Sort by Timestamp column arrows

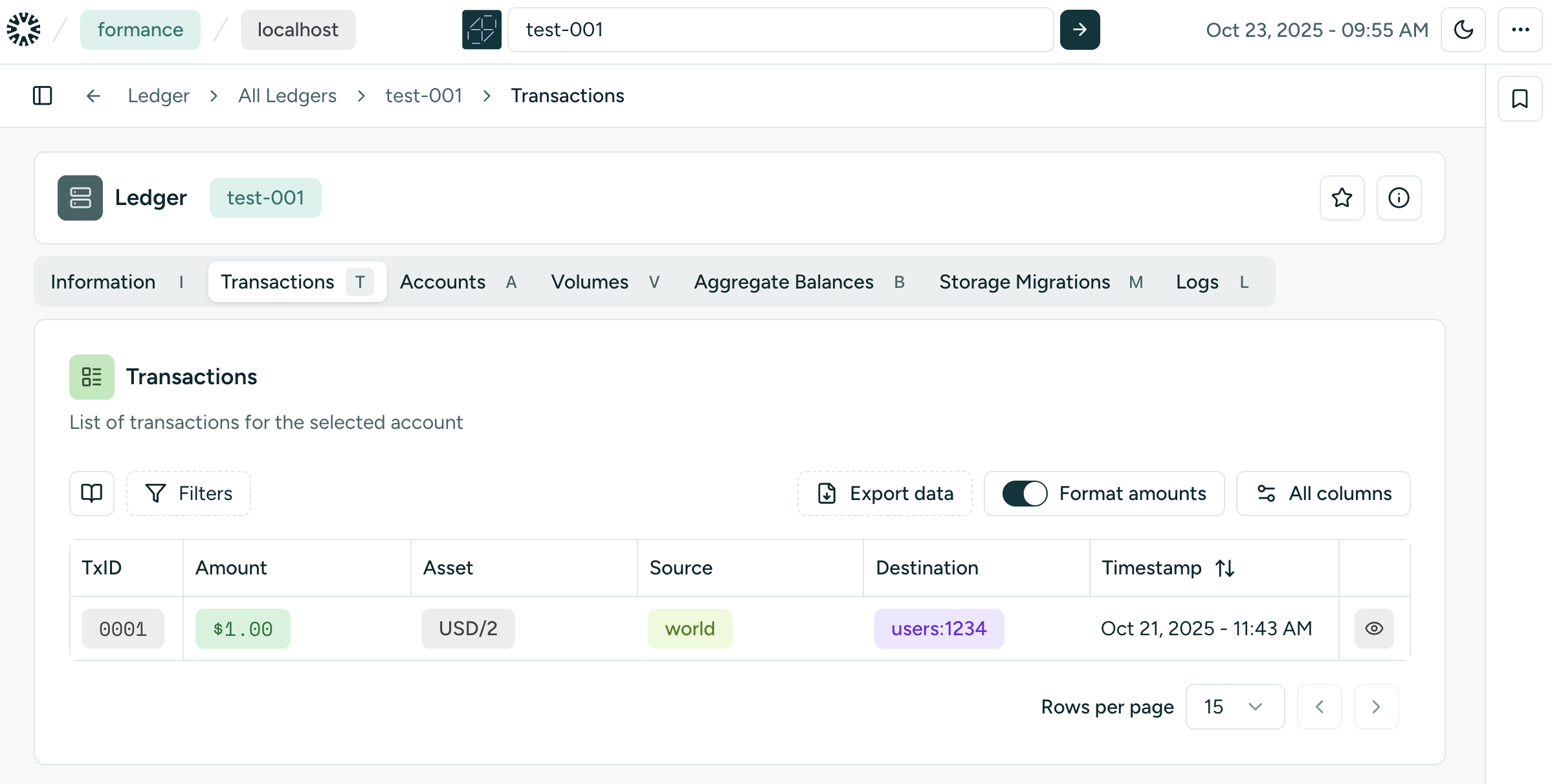pos(1225,569)
